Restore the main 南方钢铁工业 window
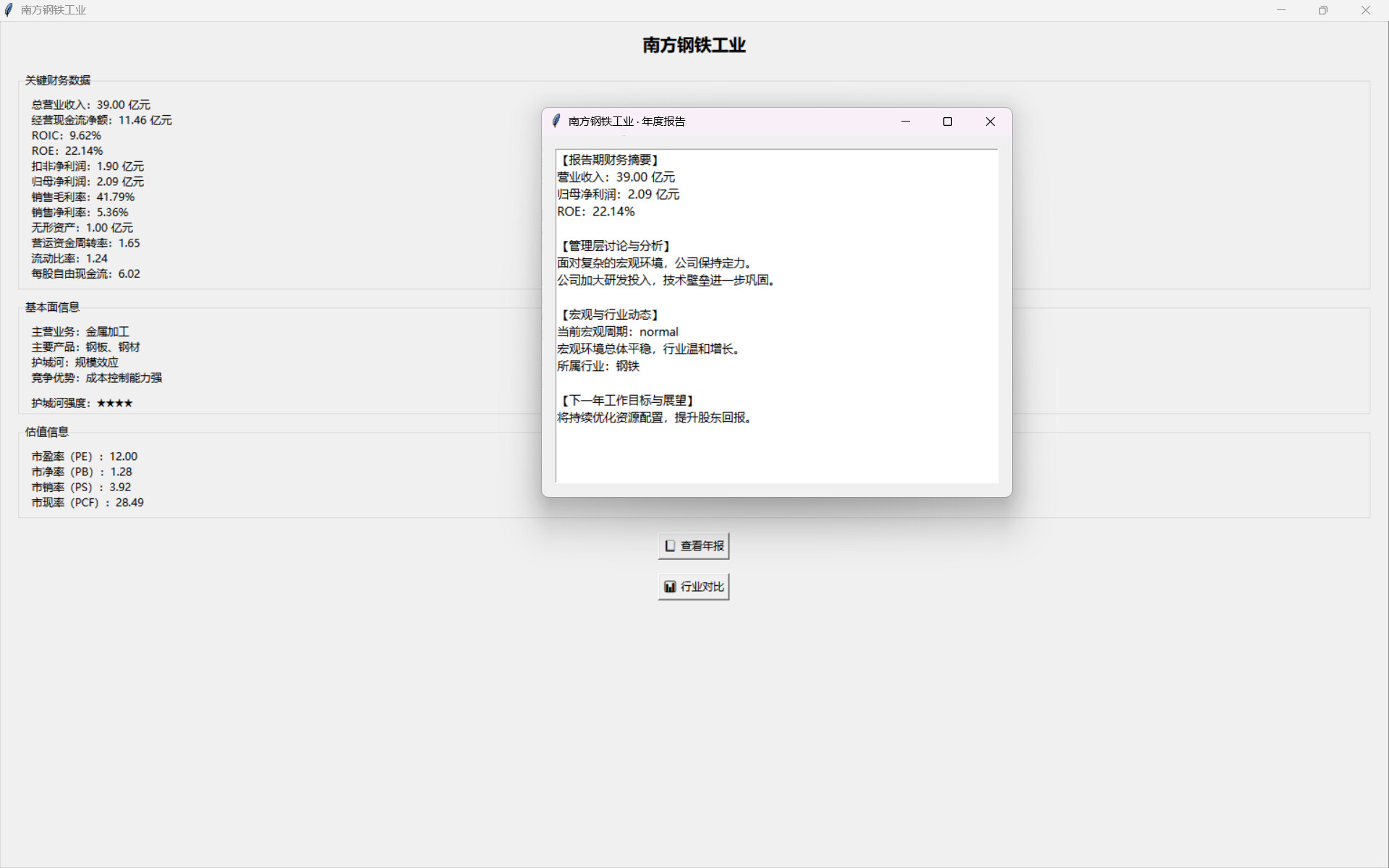Screen dimensions: 1389x868 pos(1322,10)
